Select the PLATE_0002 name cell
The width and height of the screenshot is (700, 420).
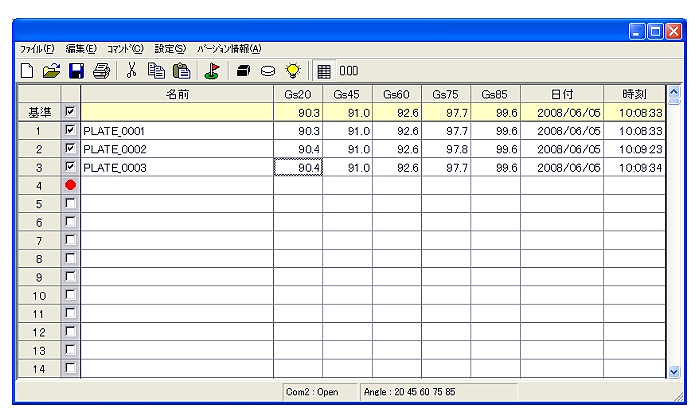(177, 148)
